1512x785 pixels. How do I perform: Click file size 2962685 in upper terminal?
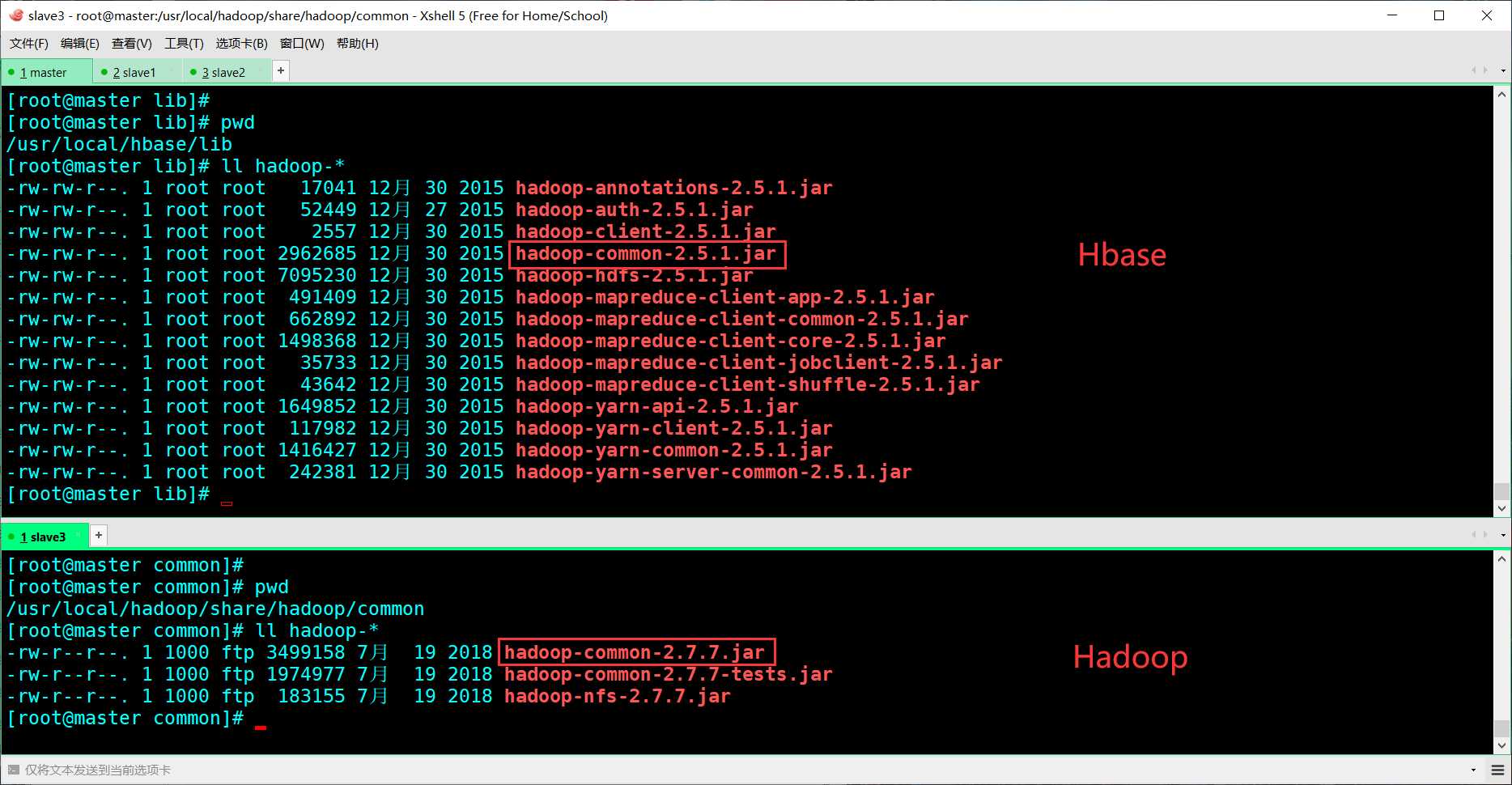point(316,253)
